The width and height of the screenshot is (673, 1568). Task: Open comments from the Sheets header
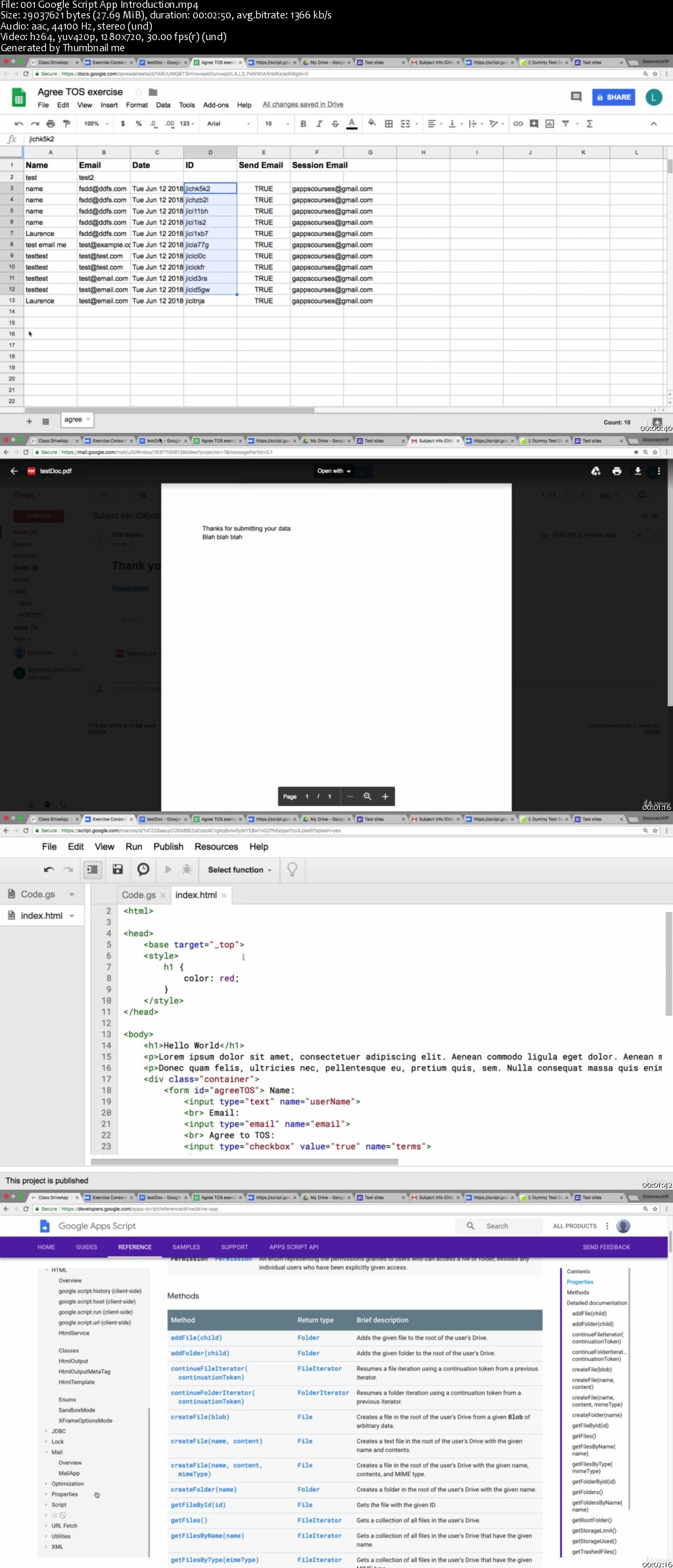(x=576, y=97)
